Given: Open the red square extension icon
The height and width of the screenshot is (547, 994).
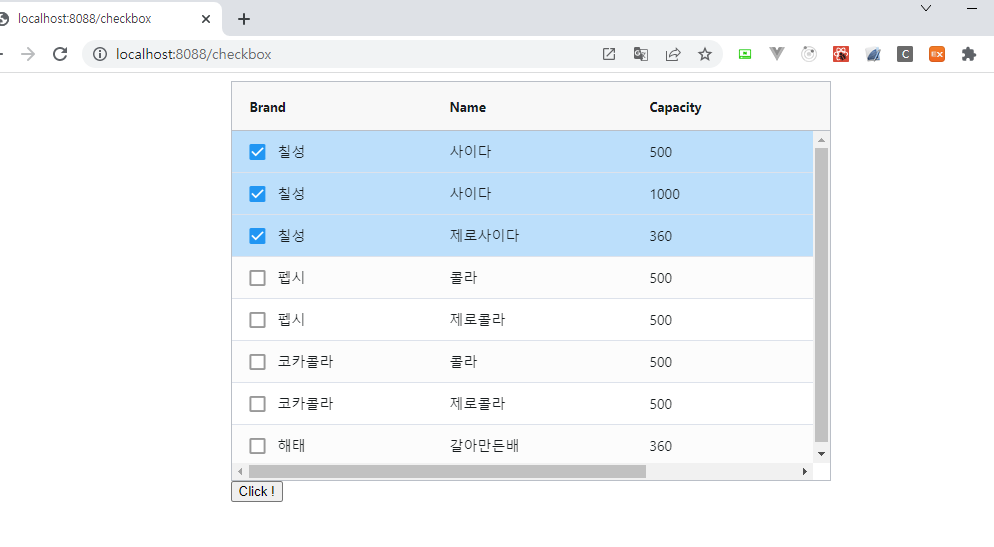Looking at the screenshot, I should (x=841, y=55).
